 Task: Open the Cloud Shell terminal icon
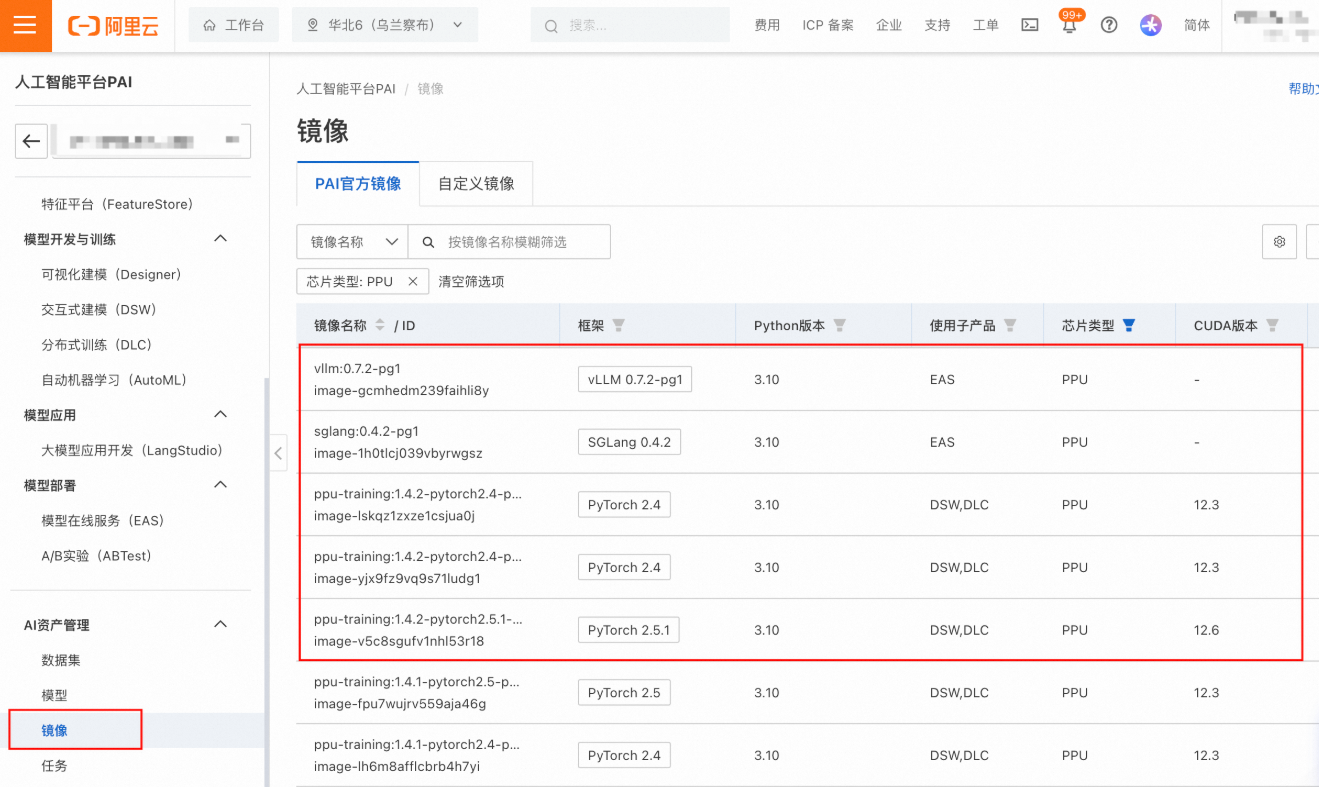[1030, 25]
